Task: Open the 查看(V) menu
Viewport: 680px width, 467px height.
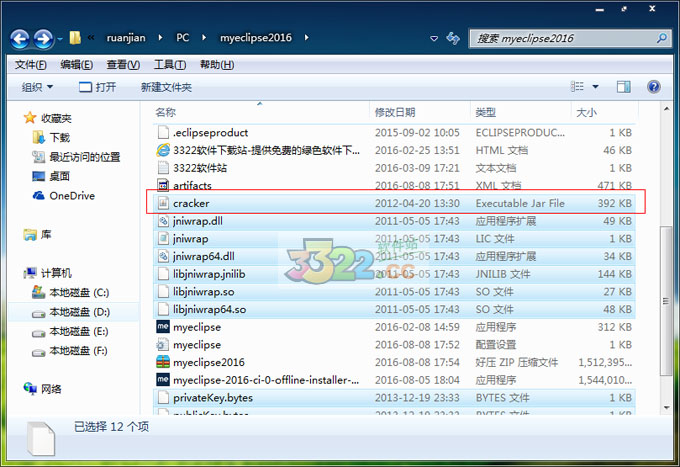Action: pos(123,65)
